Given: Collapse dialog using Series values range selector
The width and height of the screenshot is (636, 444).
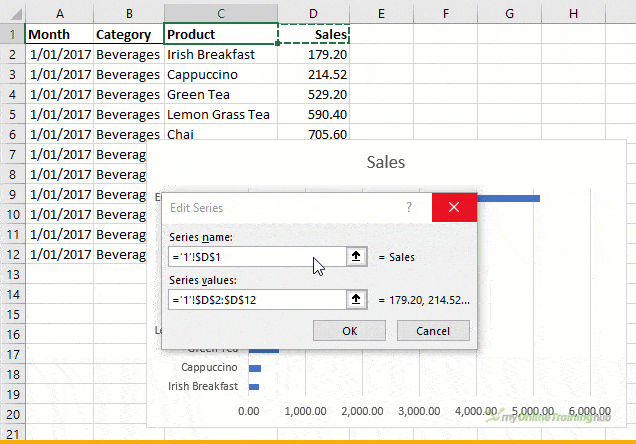Looking at the screenshot, I should (x=357, y=299).
